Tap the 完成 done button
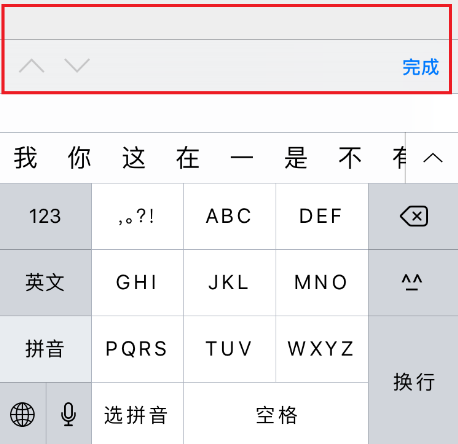The width and height of the screenshot is (458, 444). tap(420, 67)
